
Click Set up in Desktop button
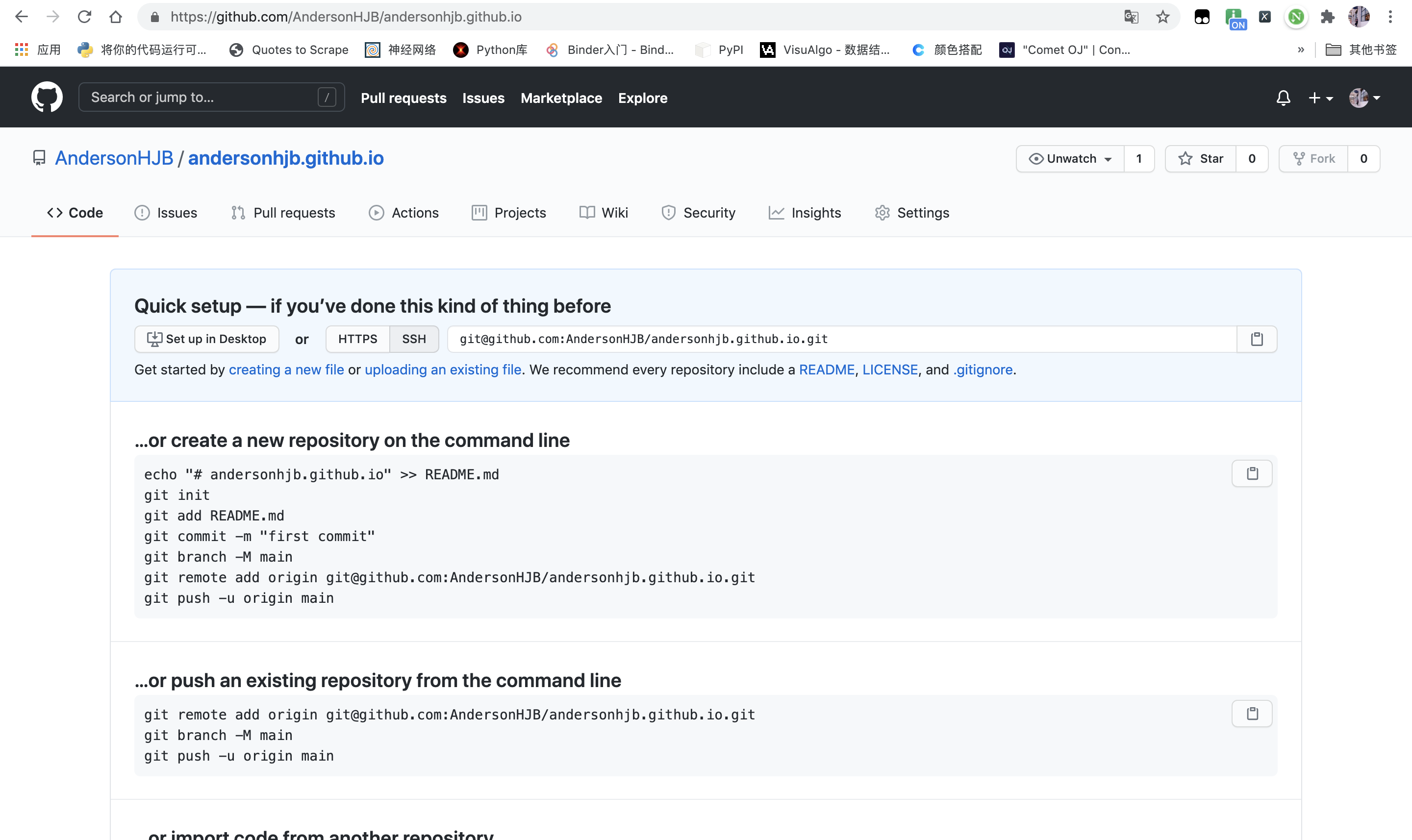(206, 339)
